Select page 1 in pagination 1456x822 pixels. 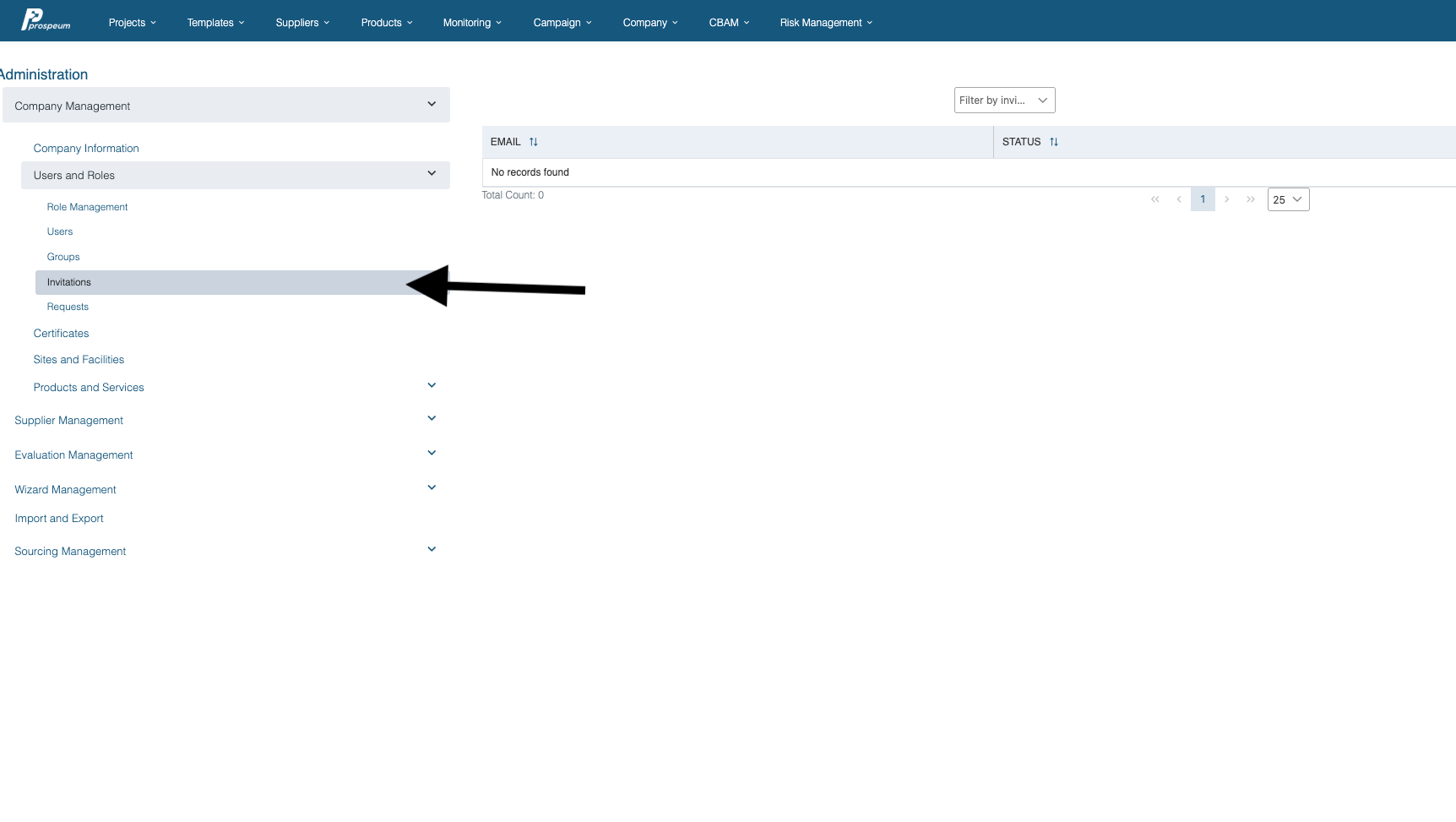click(x=1203, y=199)
